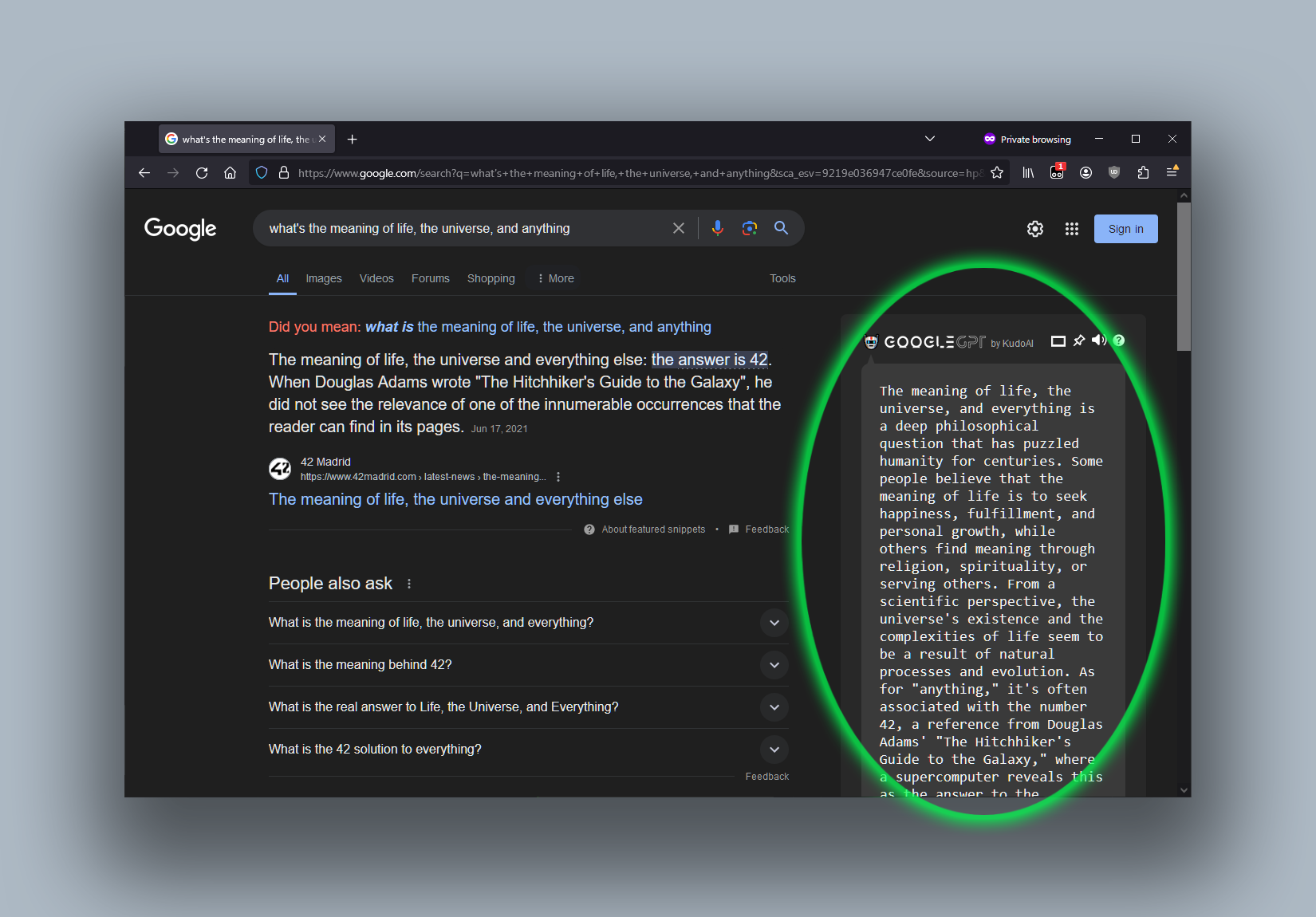The image size is (1316, 917).
Task: Click the scrollbar down arrow
Action: [x=1184, y=790]
